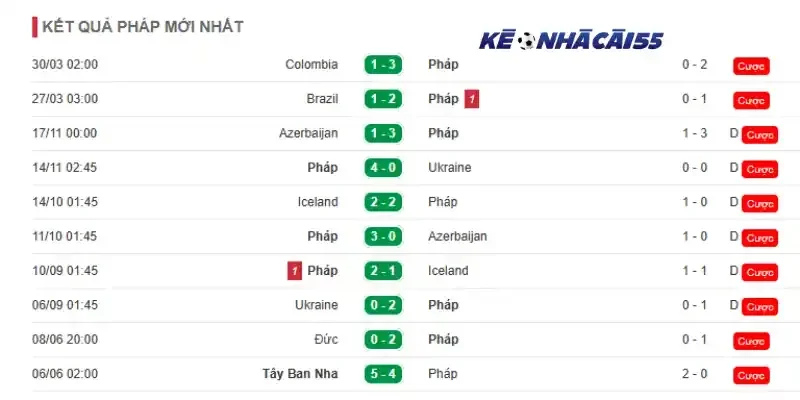Image resolution: width=800 pixels, height=400 pixels.
Task: Click Ukraine in the 06/09 match row
Action: [316, 305]
